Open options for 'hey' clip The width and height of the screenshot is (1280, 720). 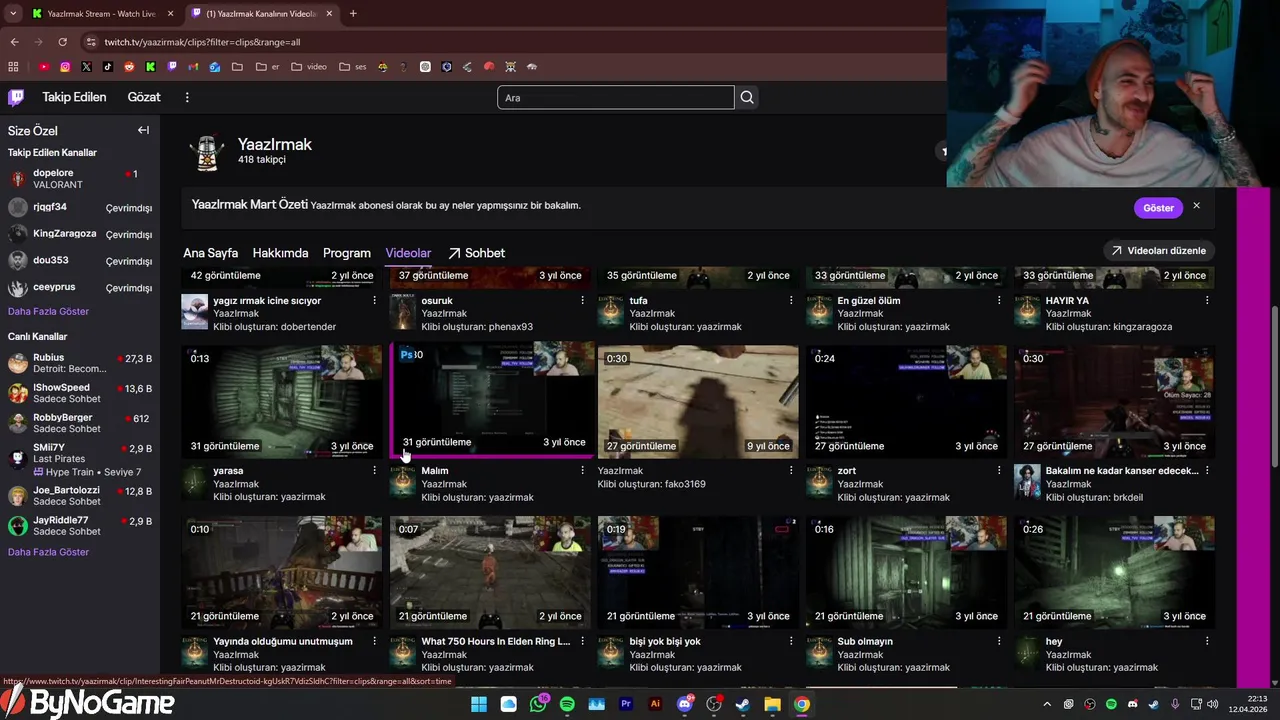(1207, 641)
